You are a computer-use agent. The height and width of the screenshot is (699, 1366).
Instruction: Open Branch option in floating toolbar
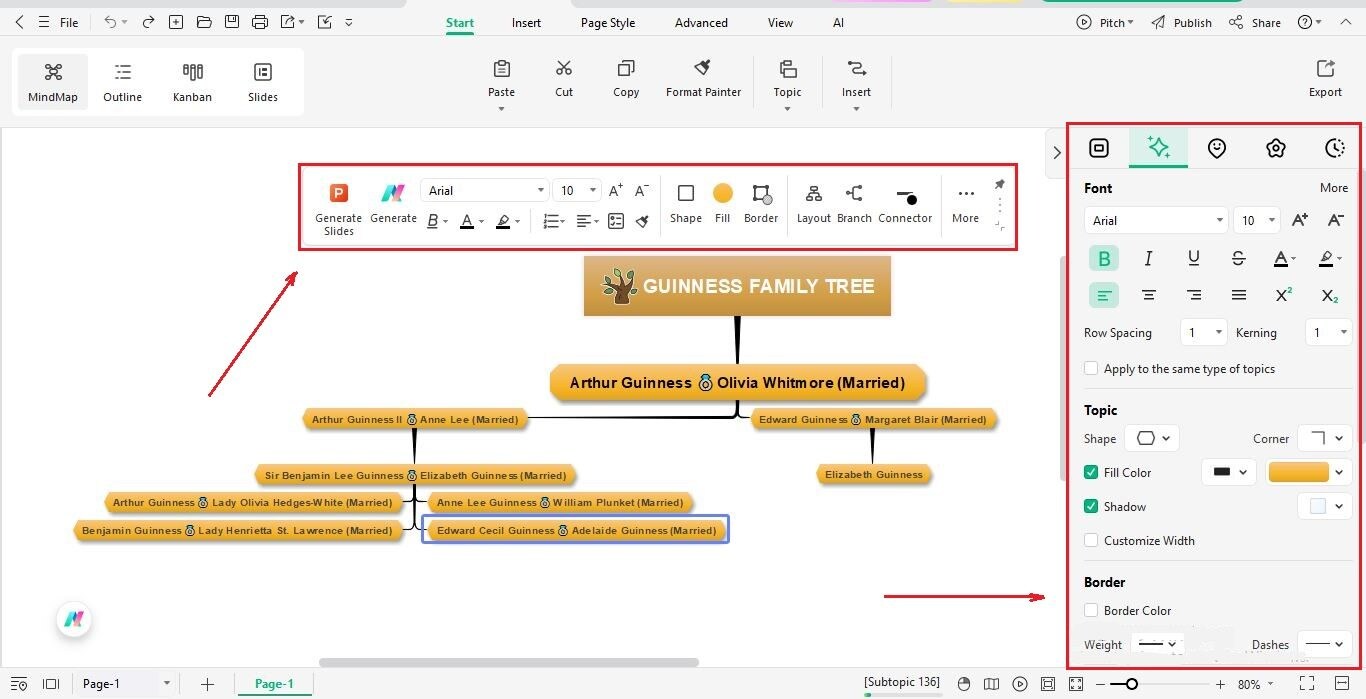tap(854, 203)
